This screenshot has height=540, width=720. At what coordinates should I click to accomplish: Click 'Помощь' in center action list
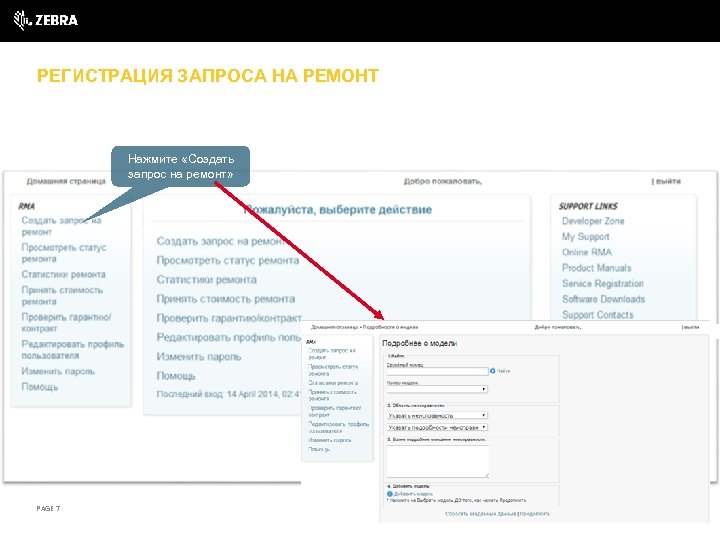tap(176, 376)
